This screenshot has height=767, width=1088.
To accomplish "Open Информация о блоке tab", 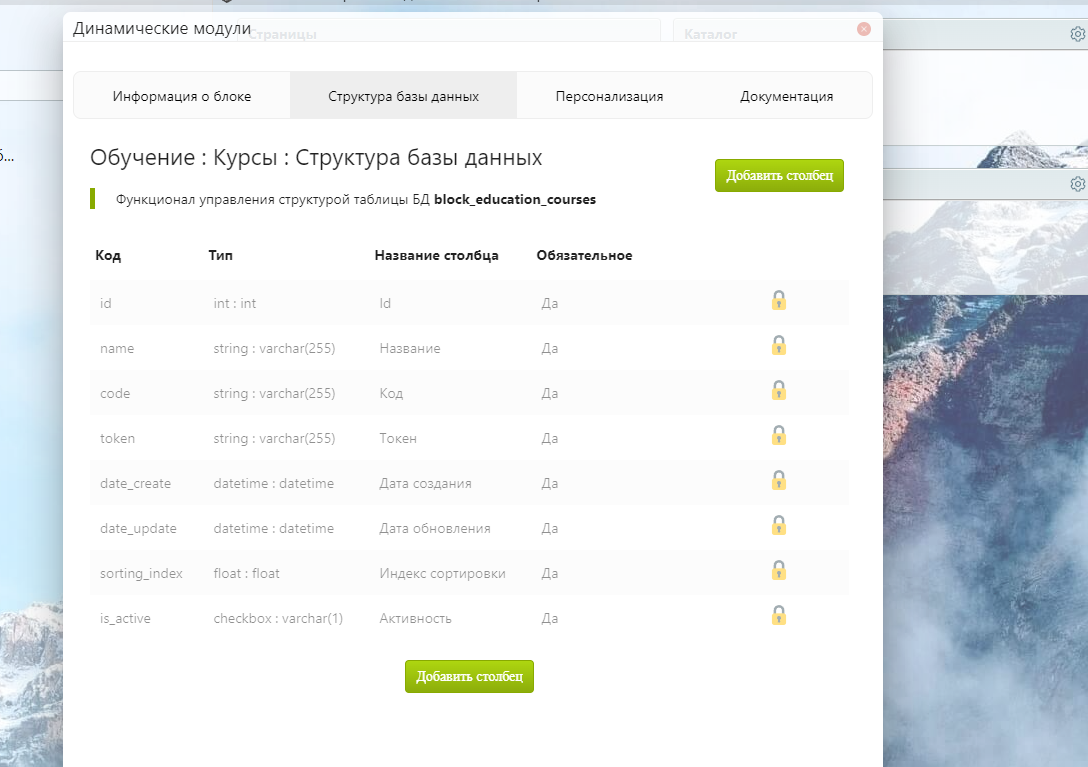I will coord(182,96).
